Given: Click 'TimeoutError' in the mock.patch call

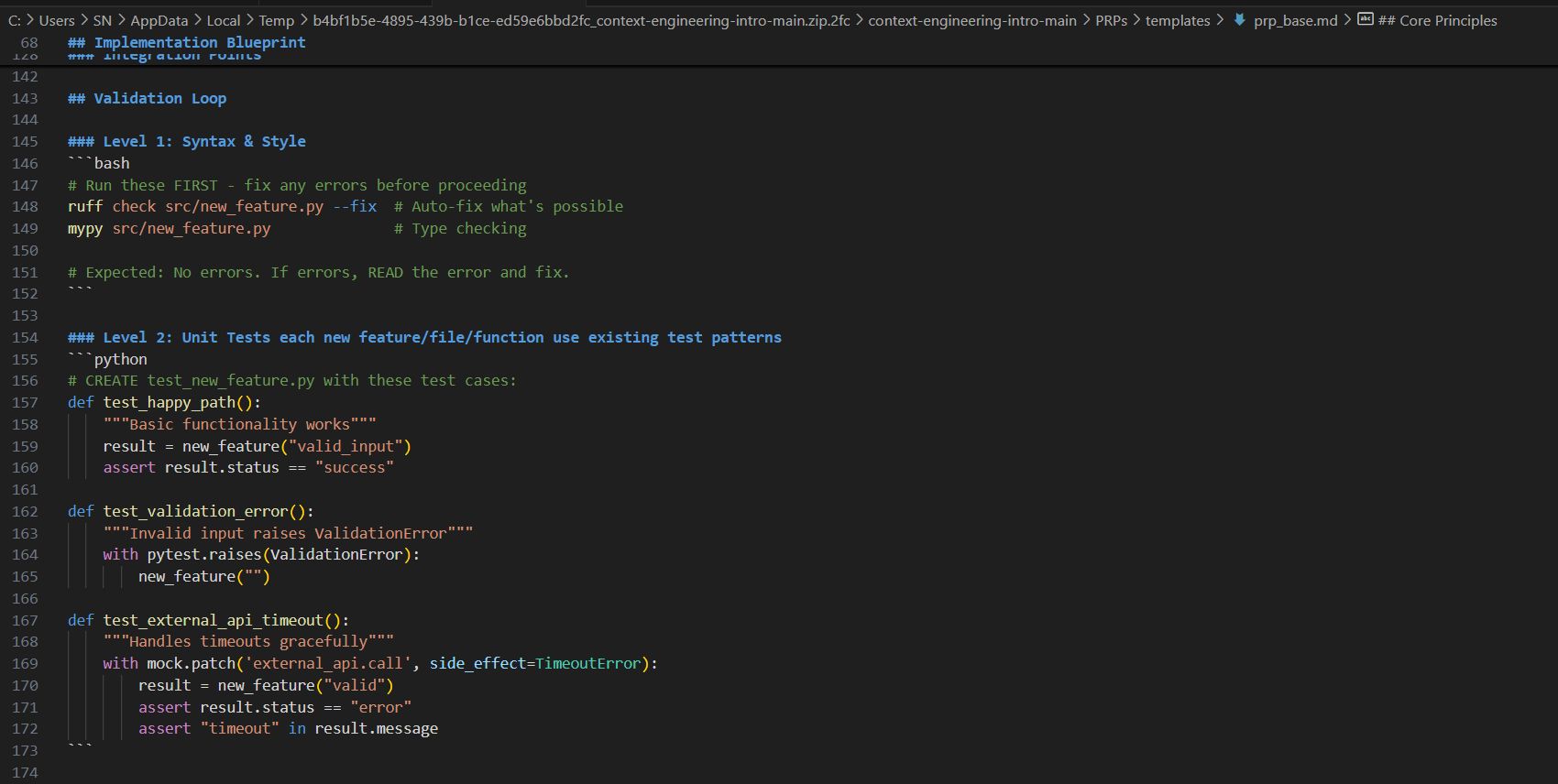Looking at the screenshot, I should 588,663.
